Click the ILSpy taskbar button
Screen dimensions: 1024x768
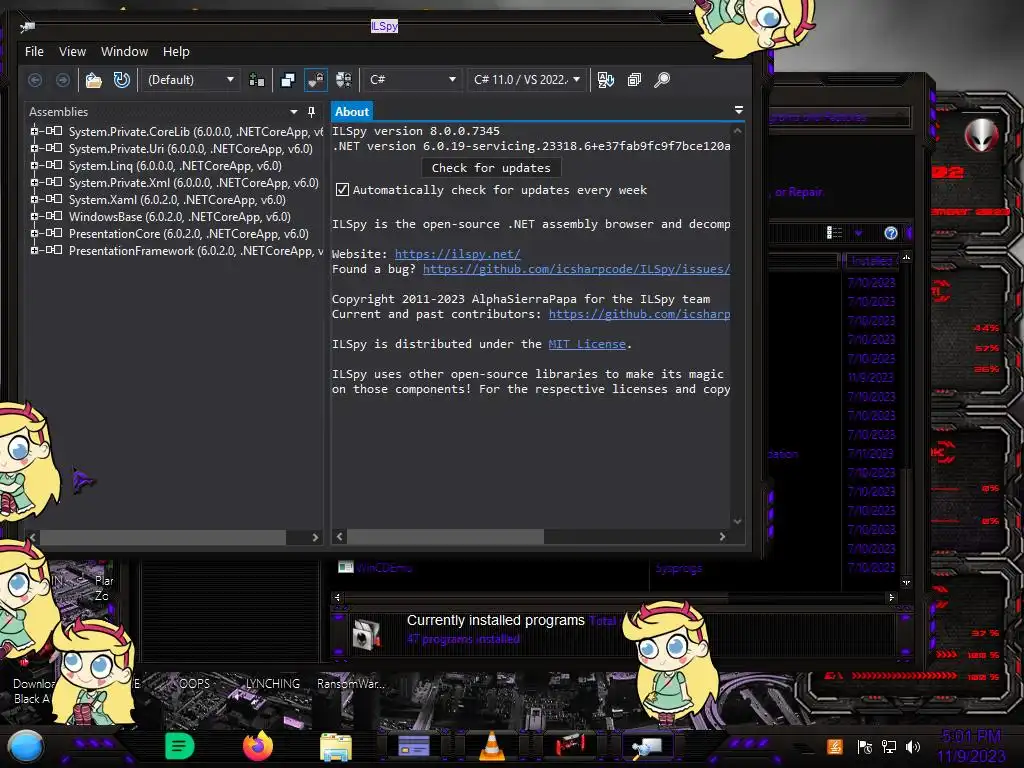(647, 746)
